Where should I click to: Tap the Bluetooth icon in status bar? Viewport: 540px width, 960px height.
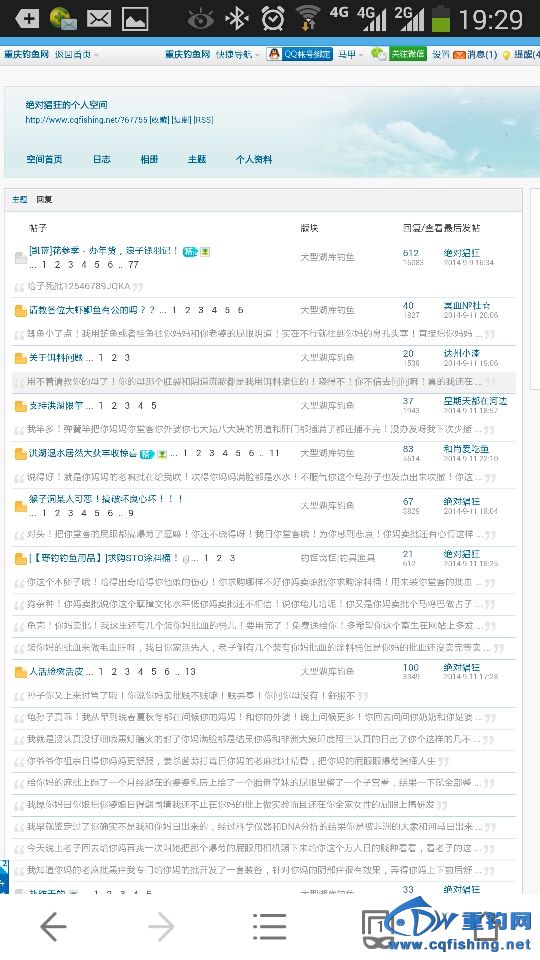click(236, 19)
